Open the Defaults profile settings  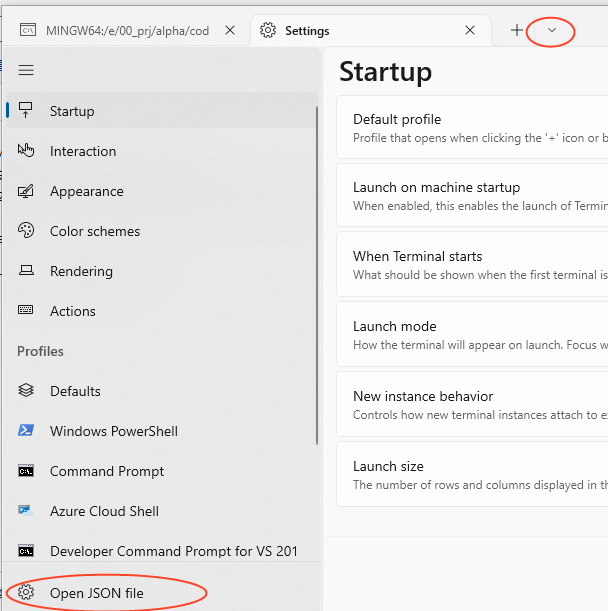coord(75,391)
